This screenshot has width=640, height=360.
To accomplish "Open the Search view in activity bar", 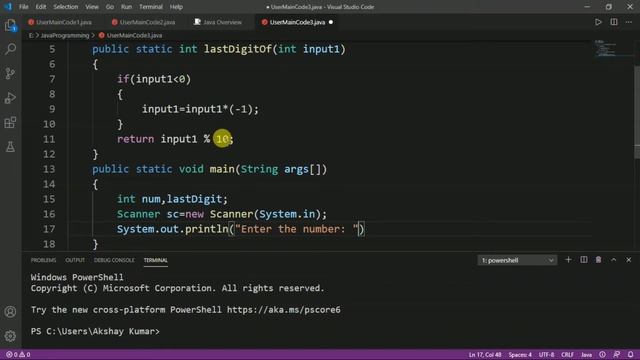I will [10, 49].
